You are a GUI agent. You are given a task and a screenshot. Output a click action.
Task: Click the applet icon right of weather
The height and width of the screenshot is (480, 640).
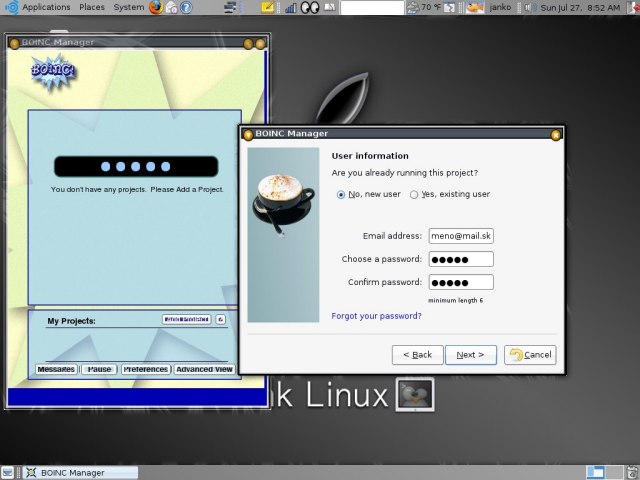[449, 7]
